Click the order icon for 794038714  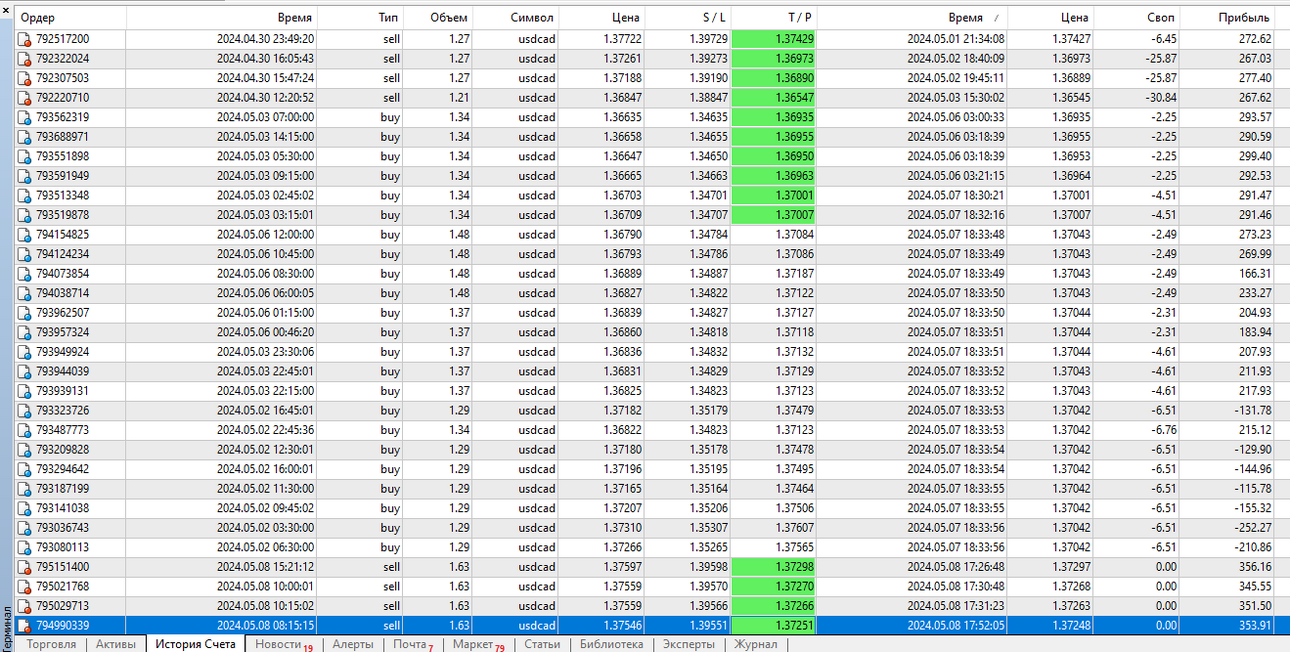tap(24, 293)
